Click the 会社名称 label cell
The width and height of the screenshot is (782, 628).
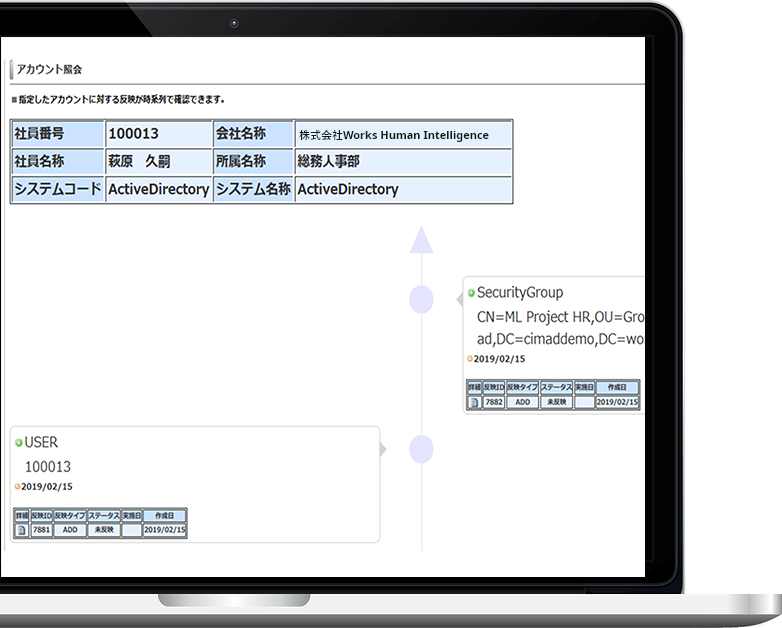coord(253,134)
